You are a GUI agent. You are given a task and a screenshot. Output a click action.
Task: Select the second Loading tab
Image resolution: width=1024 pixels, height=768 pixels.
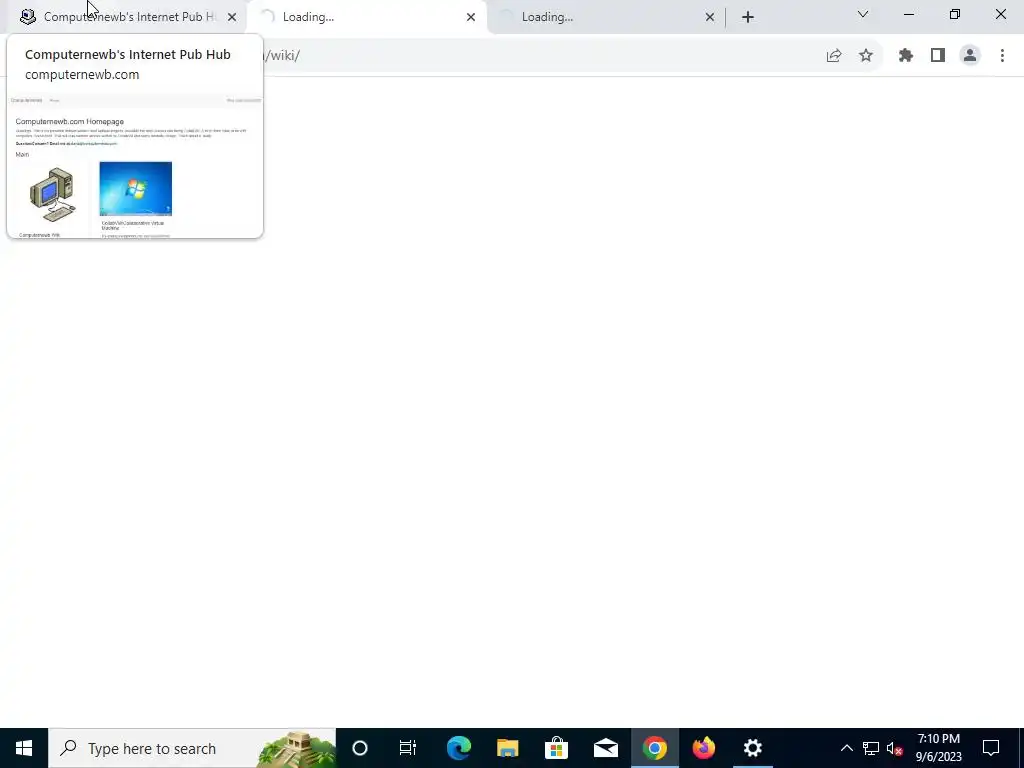coord(366,17)
